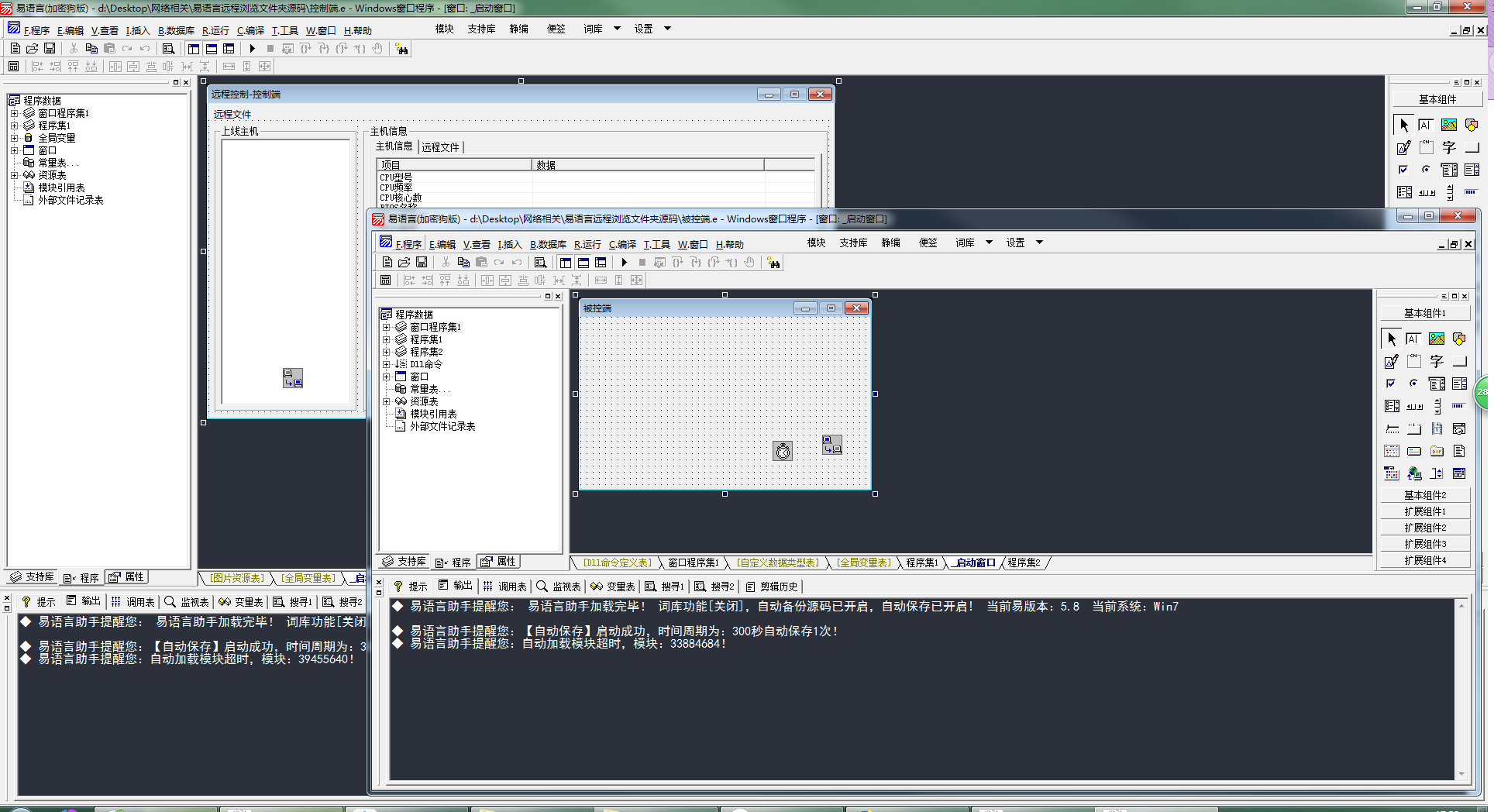The image size is (1494, 812).
Task: Select DIR directory box component in front box
Action: click(x=1437, y=451)
